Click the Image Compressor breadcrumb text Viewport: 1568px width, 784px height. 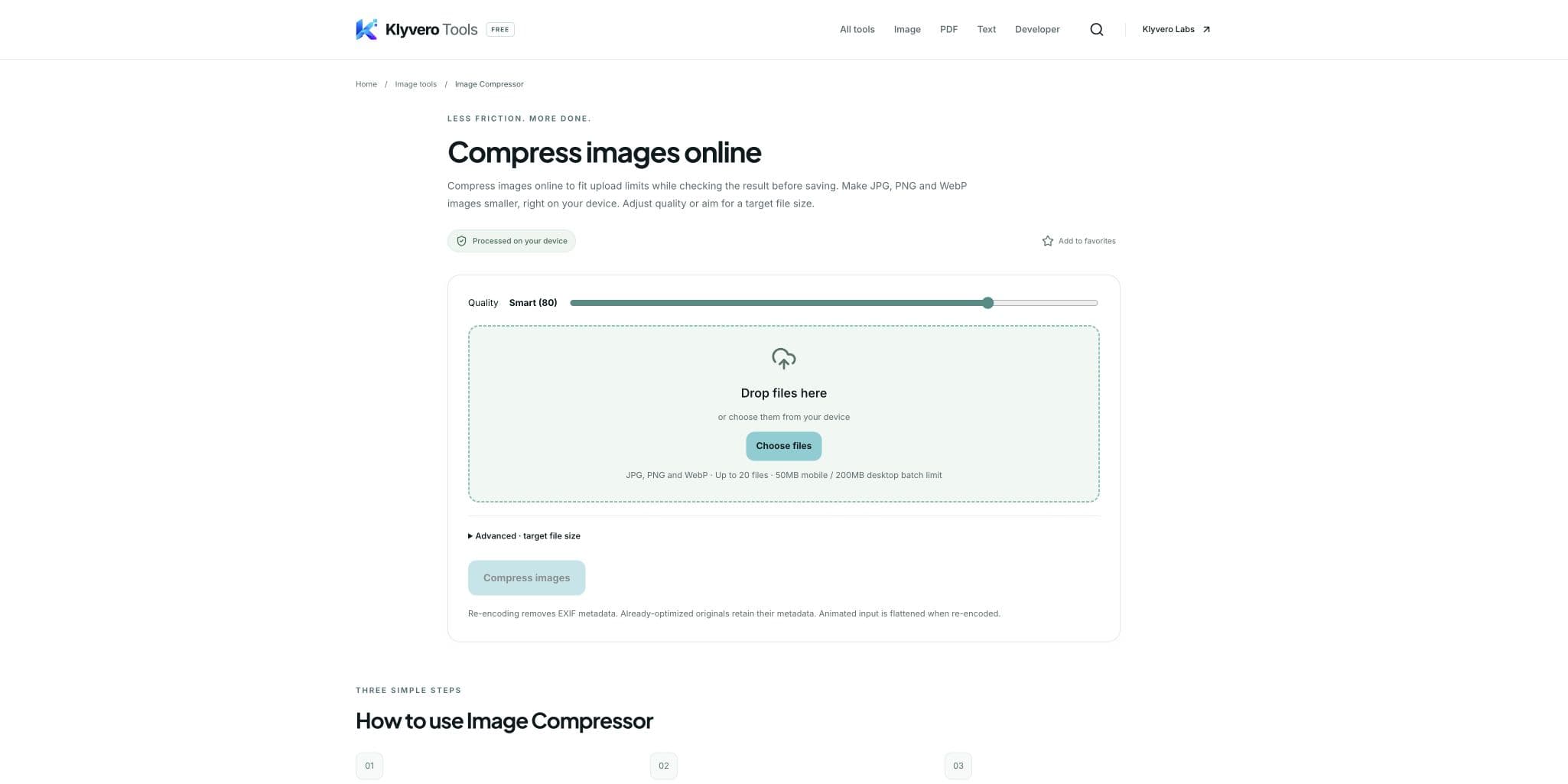(x=489, y=84)
